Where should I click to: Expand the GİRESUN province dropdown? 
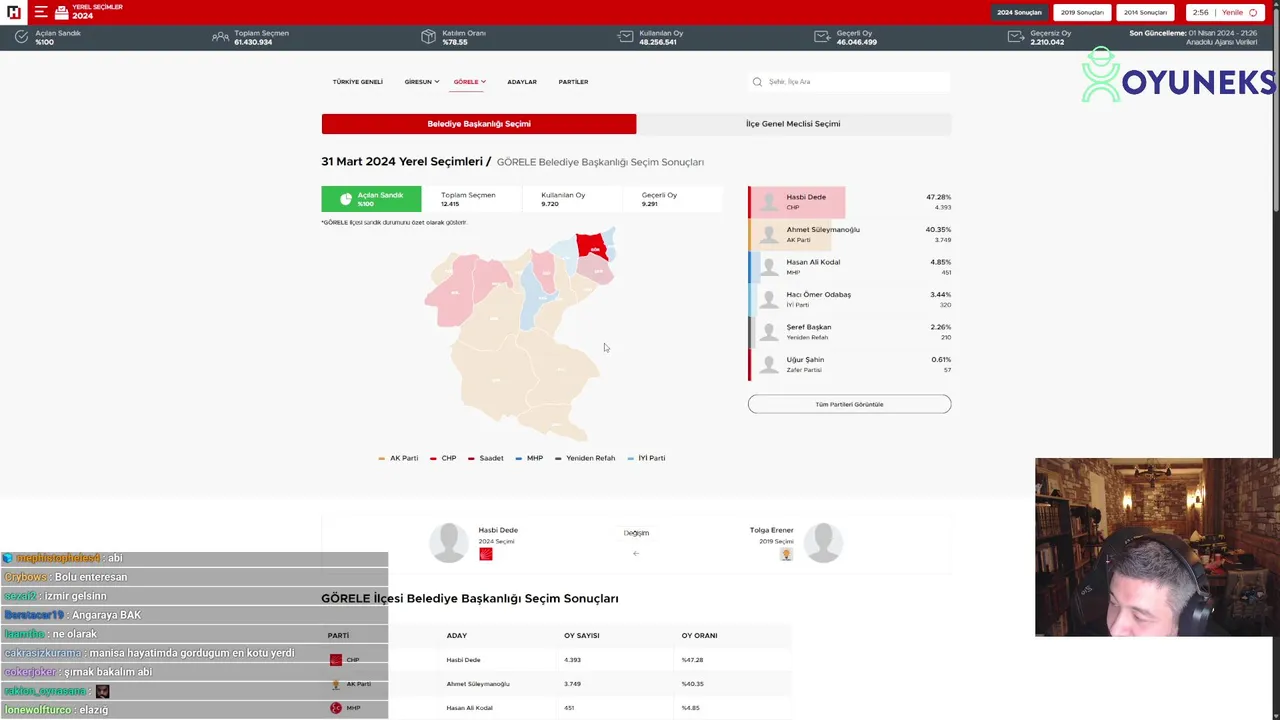click(x=422, y=82)
